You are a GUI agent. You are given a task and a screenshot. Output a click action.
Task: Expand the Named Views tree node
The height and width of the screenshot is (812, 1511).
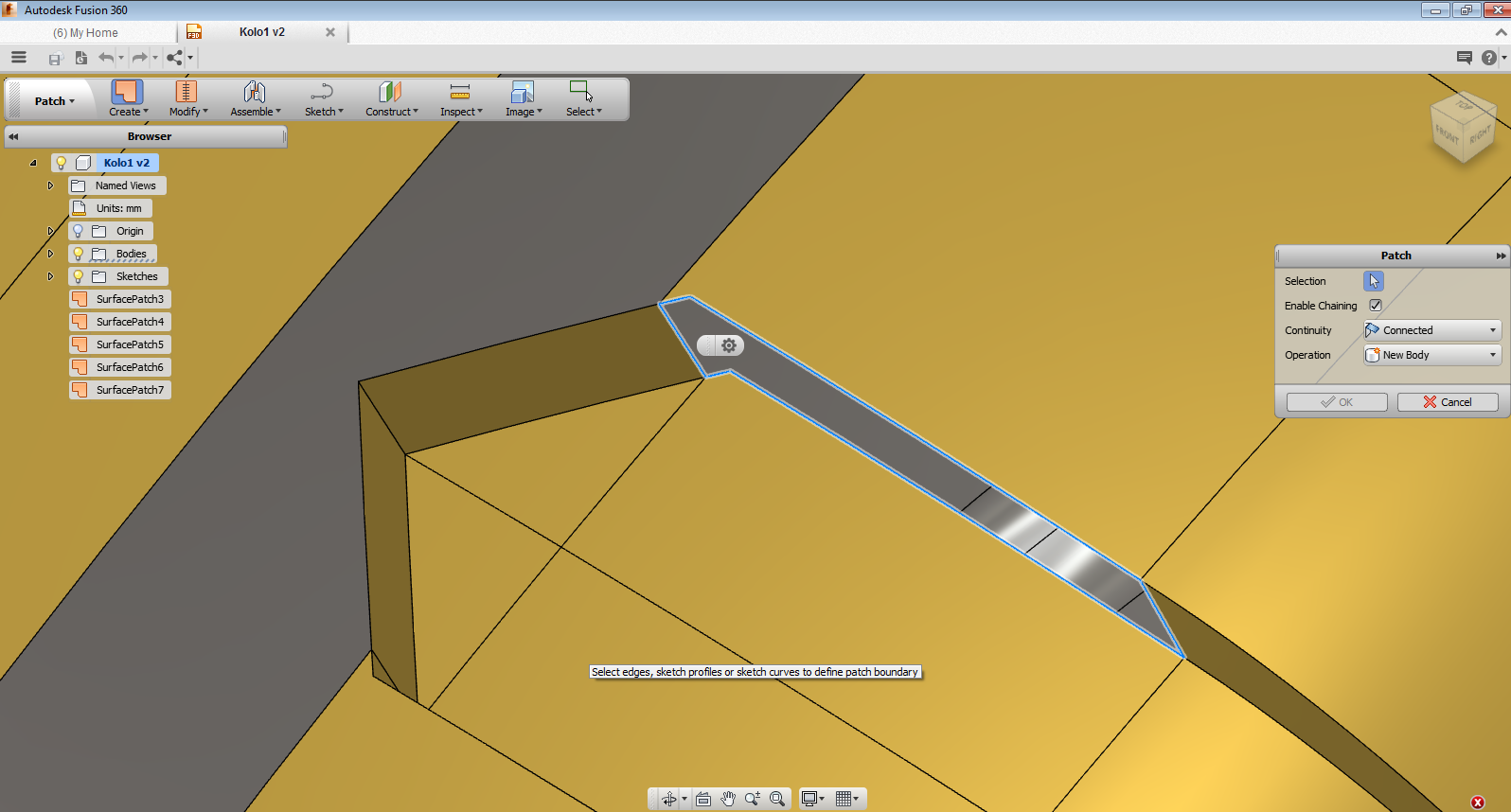(x=51, y=185)
